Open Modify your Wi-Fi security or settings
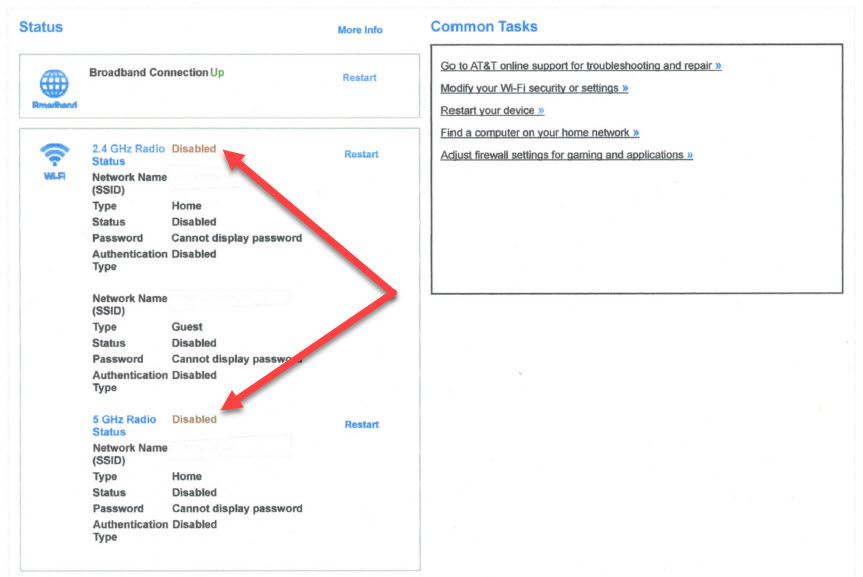The image size is (863, 577). tap(534, 88)
